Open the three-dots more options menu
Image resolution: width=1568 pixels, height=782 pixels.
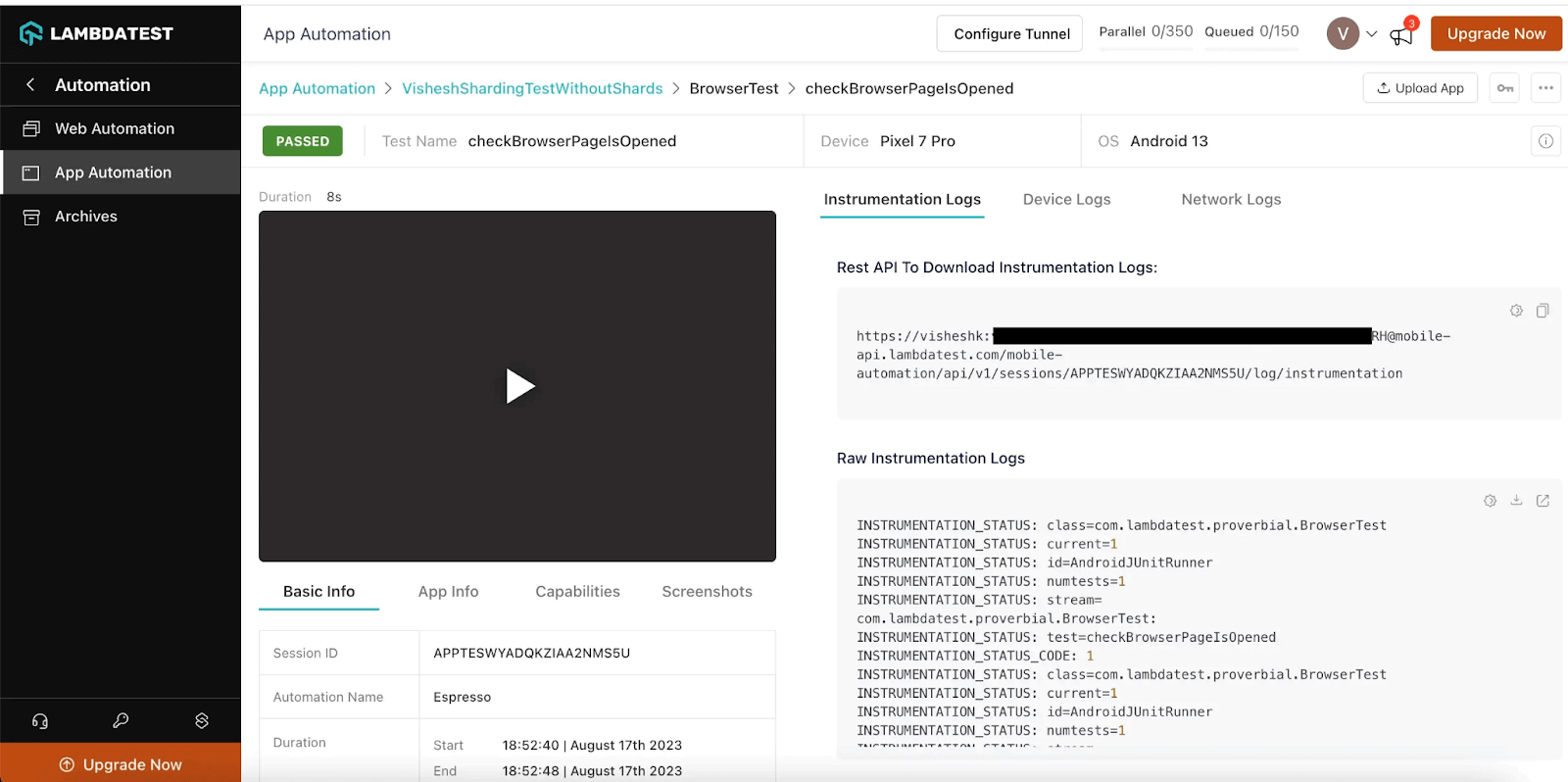1545,88
